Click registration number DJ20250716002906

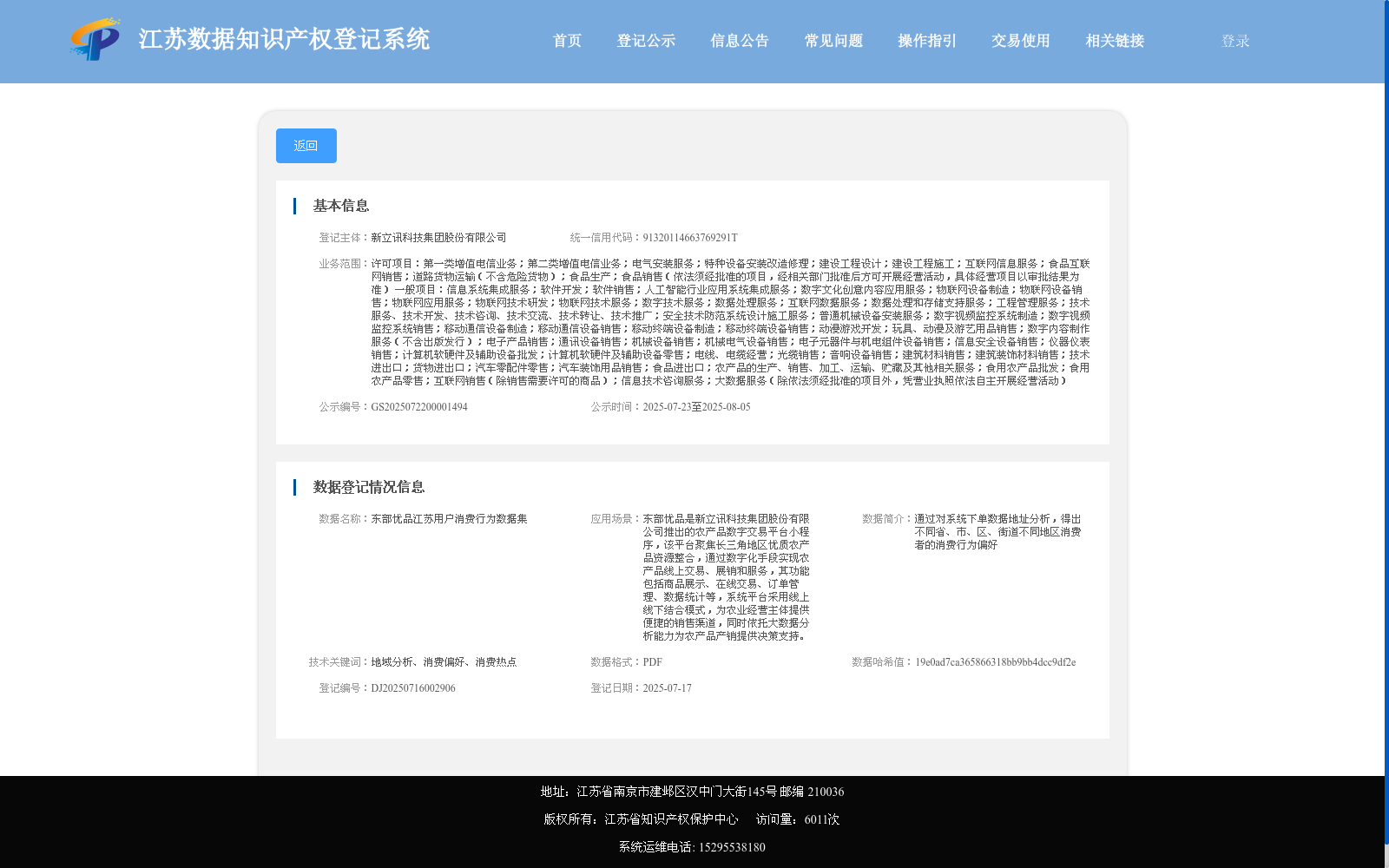(x=413, y=688)
